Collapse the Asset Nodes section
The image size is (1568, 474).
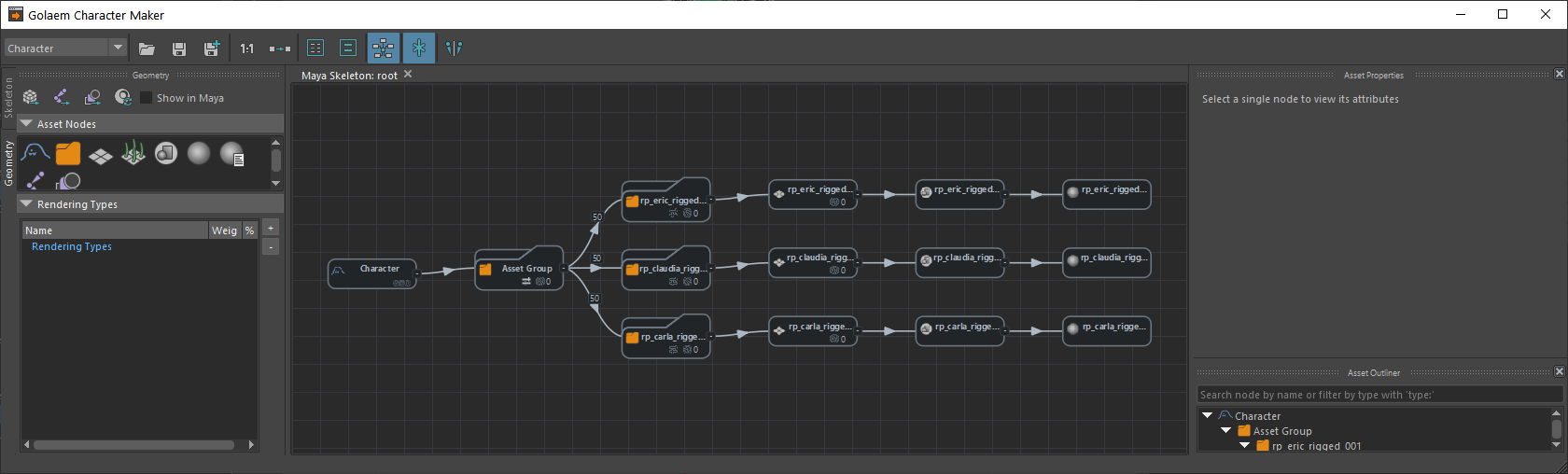coord(26,123)
